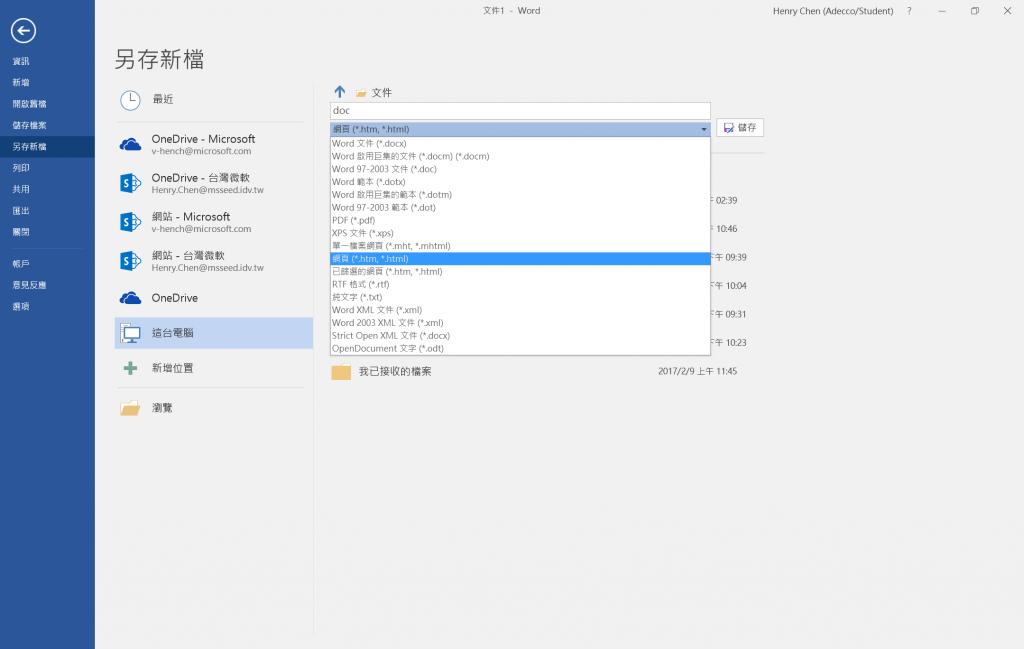Open the 新增 backstage tab

pos(47,83)
